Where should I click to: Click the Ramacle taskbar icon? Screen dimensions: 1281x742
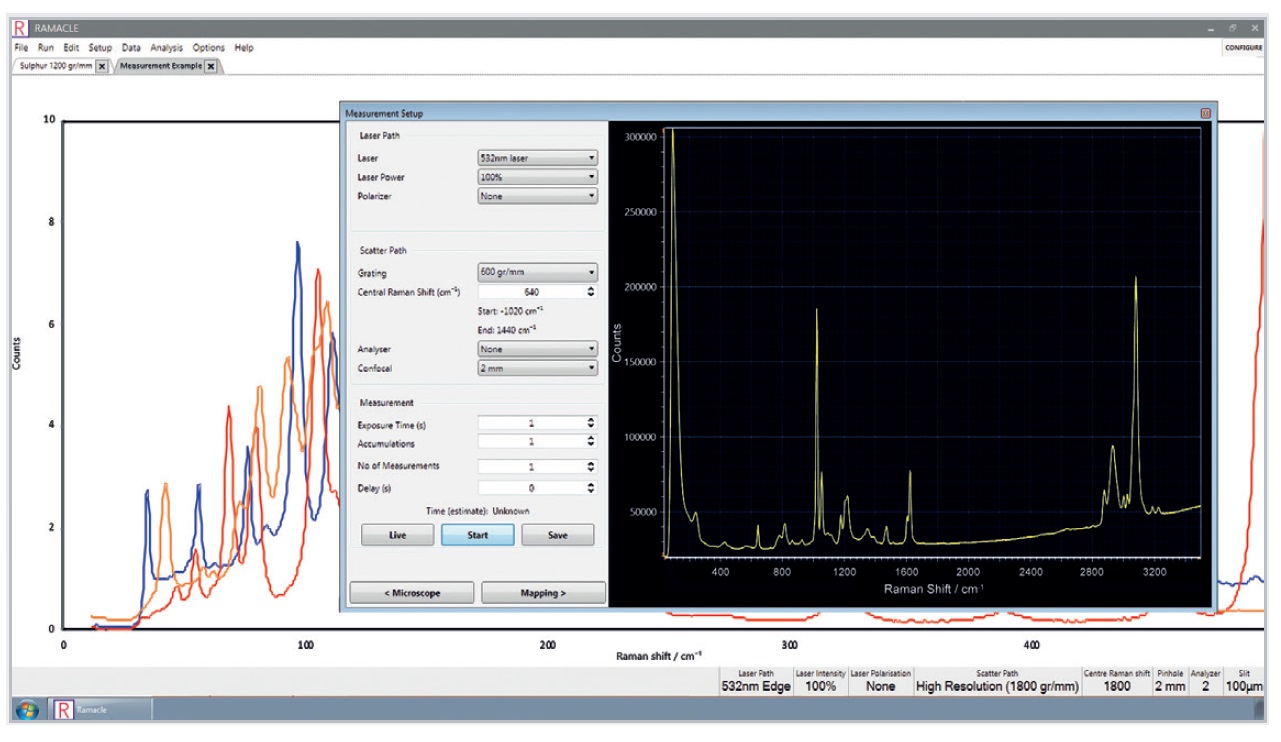coord(66,709)
